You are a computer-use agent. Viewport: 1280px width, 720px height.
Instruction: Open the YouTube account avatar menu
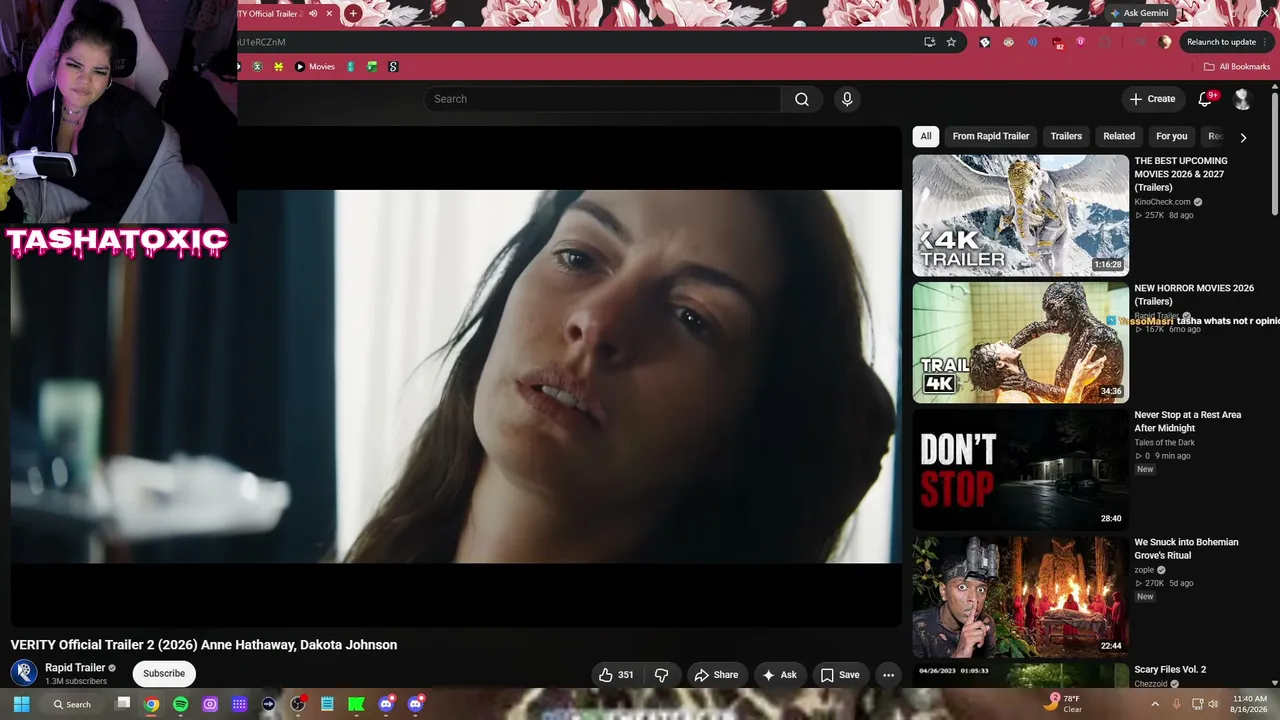point(1242,99)
